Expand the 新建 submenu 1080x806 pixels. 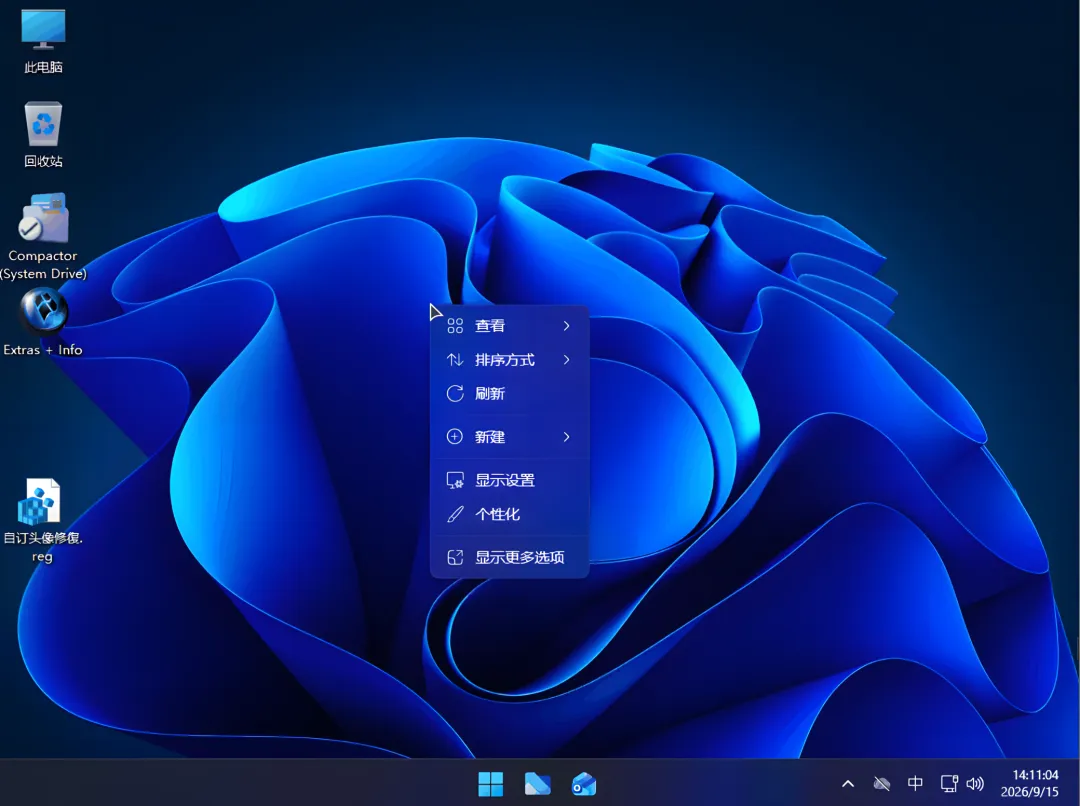coord(510,437)
